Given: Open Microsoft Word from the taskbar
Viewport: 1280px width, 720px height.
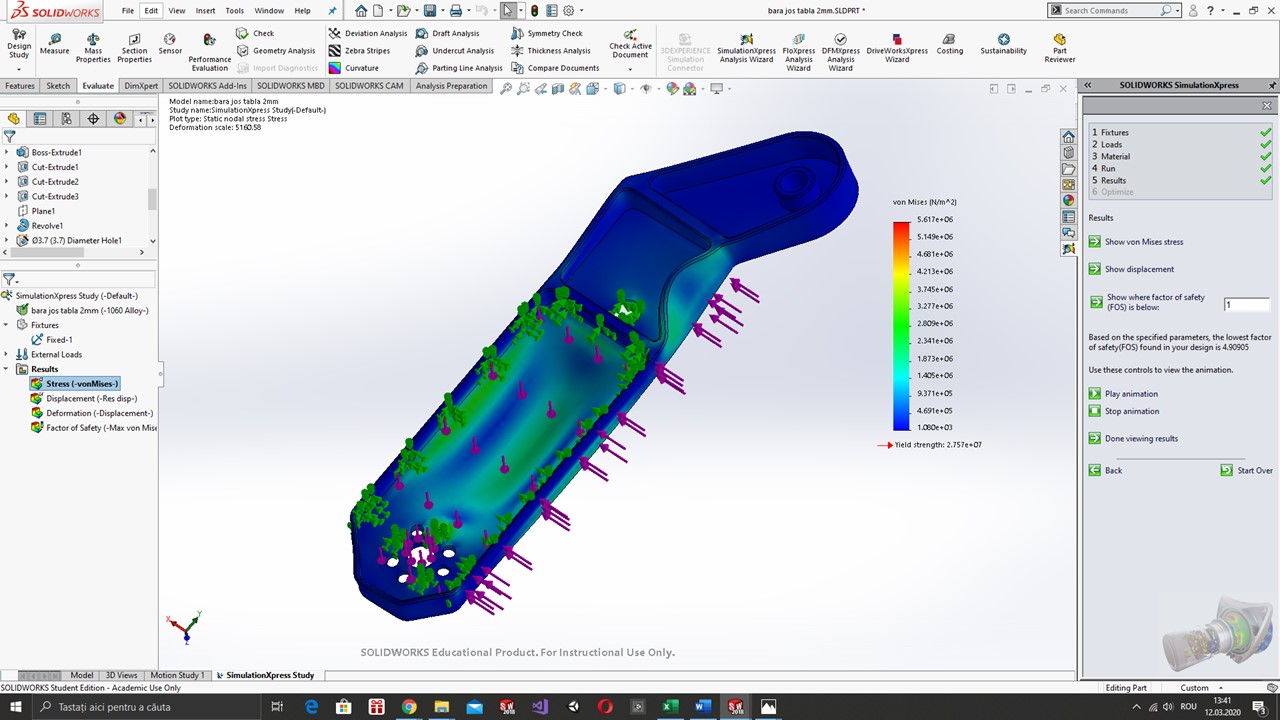Looking at the screenshot, I should (x=702, y=707).
